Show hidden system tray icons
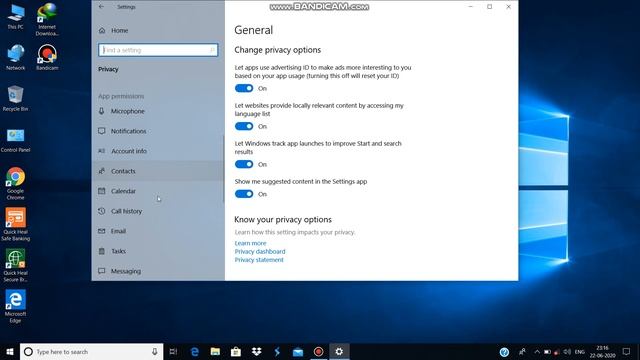Image resolution: width=640 pixels, height=360 pixels. point(537,351)
